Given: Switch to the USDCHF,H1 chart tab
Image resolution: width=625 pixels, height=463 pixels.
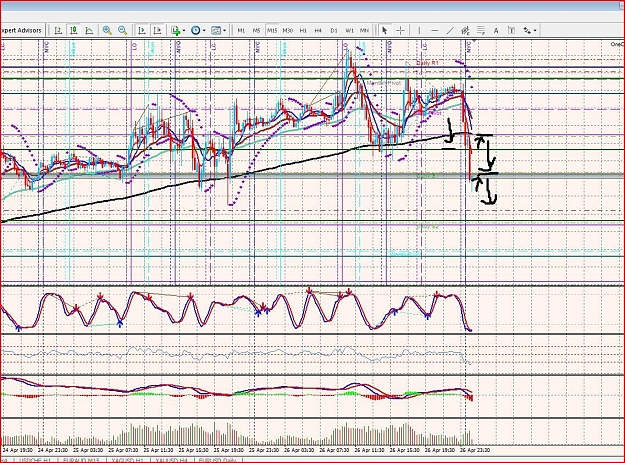Looking at the screenshot, I should [x=35, y=460].
